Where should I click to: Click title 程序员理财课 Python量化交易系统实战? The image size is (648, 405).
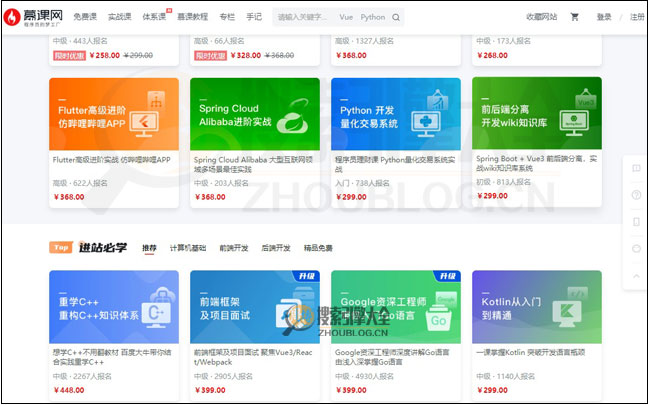(395, 164)
